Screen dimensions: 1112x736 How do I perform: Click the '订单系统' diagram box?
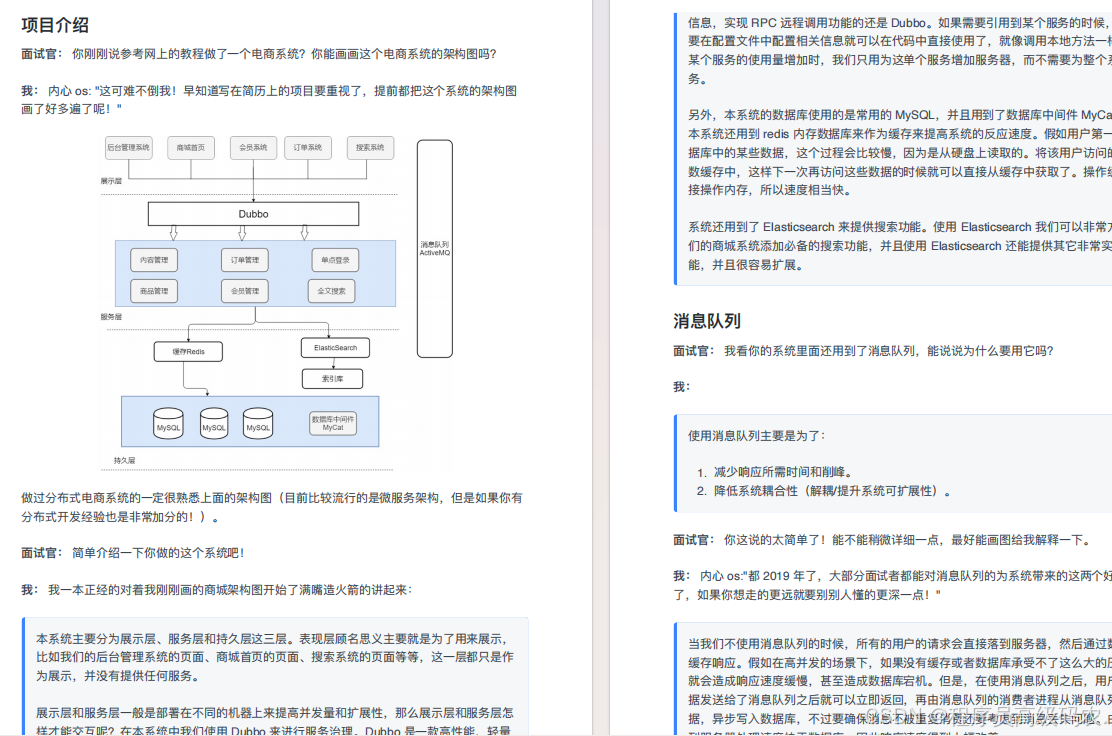pos(308,147)
